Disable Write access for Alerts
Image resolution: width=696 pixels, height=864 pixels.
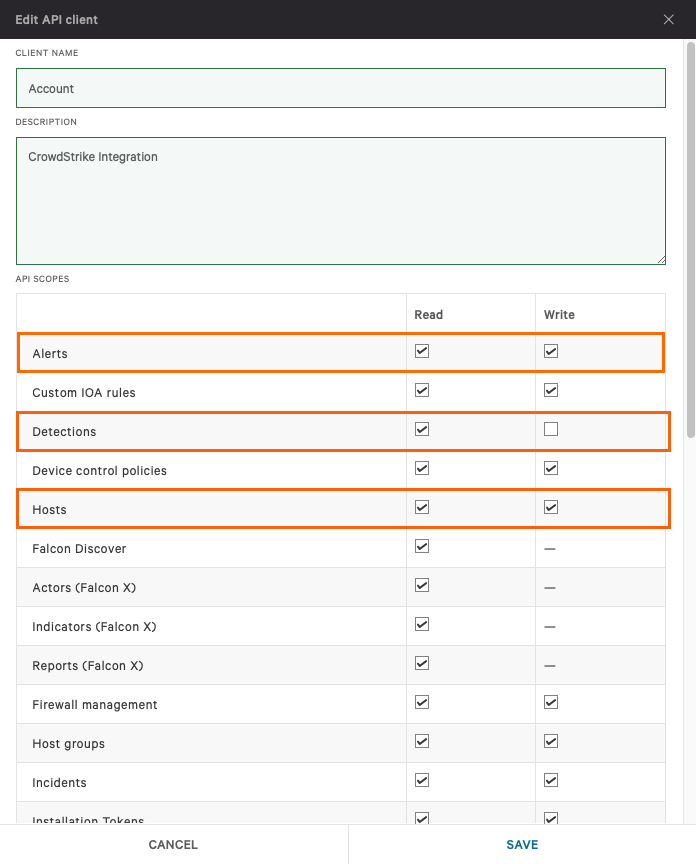(550, 351)
